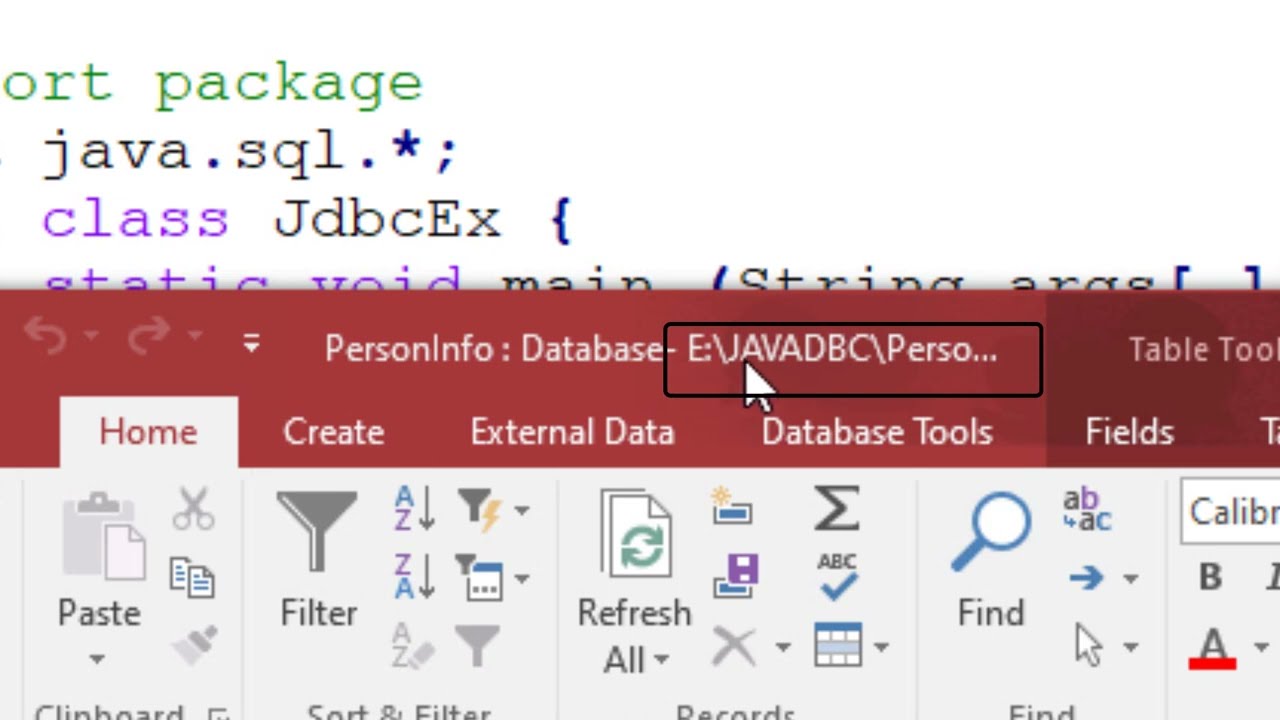Click the Go To arrow icon
Image resolution: width=1280 pixels, height=720 pixels.
pos(1085,577)
